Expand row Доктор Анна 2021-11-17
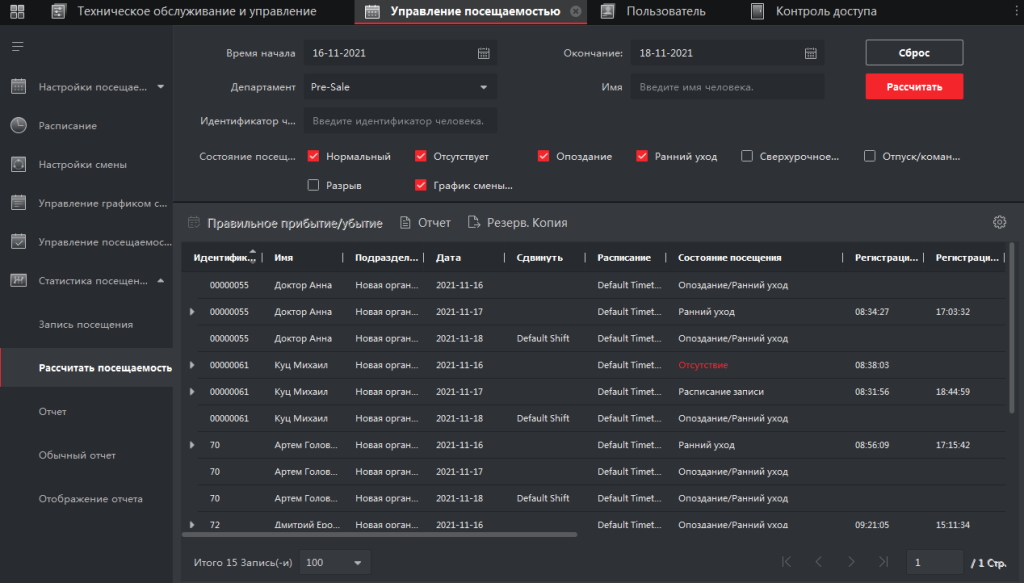Screen dimensions: 1024x583 [x=192, y=312]
